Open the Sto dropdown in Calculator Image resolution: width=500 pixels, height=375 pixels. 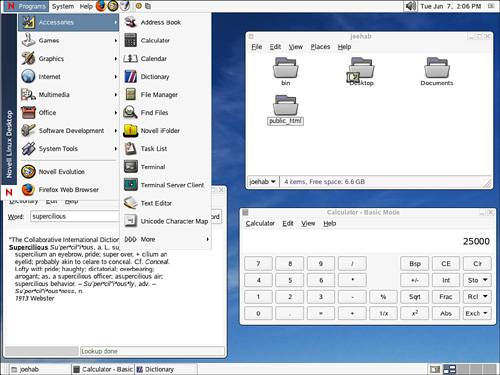point(477,280)
